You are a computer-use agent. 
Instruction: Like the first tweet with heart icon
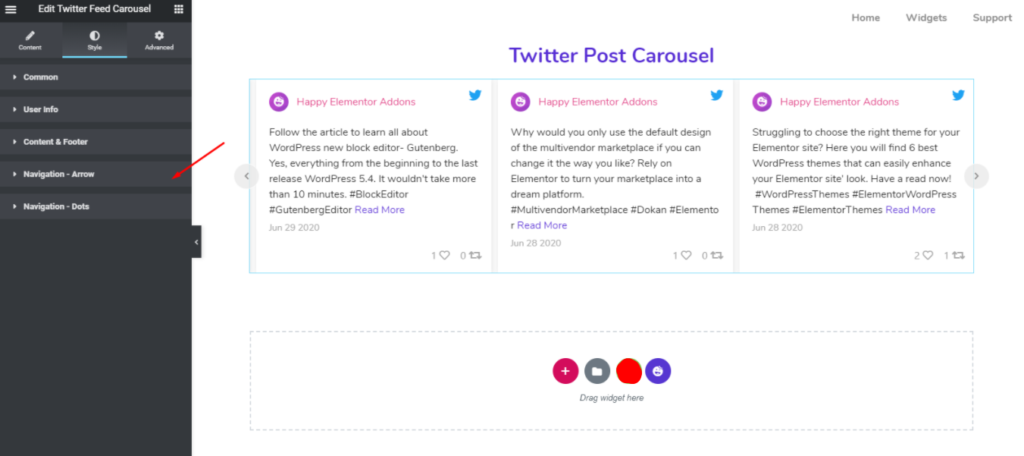coord(445,256)
